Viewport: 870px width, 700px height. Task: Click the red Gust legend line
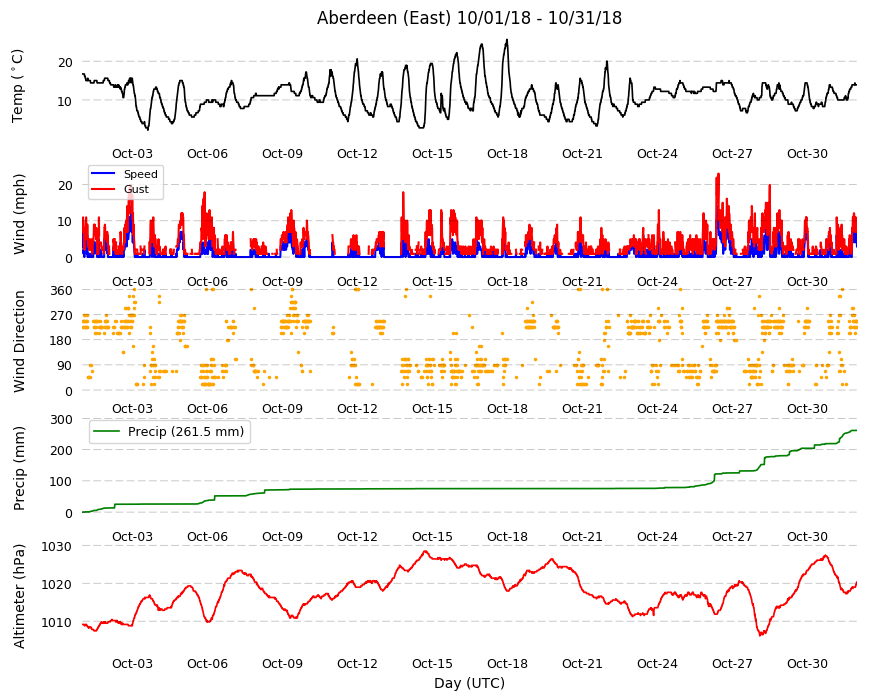(x=103, y=189)
